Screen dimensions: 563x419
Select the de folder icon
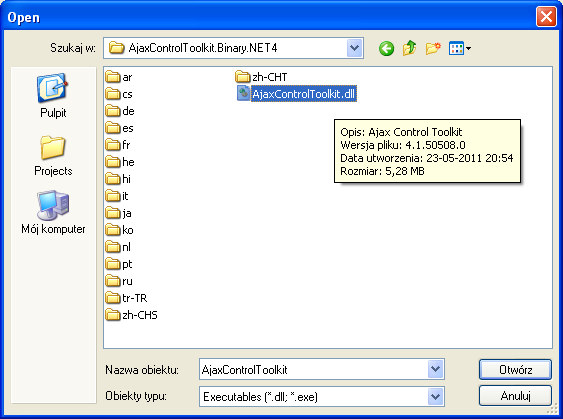[x=113, y=111]
